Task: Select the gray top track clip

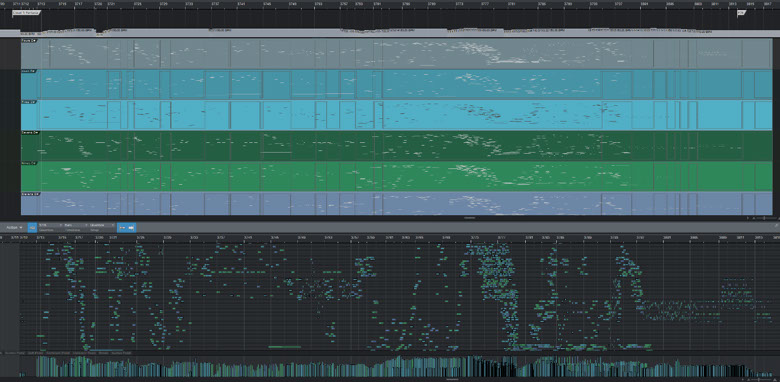Action: 396,54
